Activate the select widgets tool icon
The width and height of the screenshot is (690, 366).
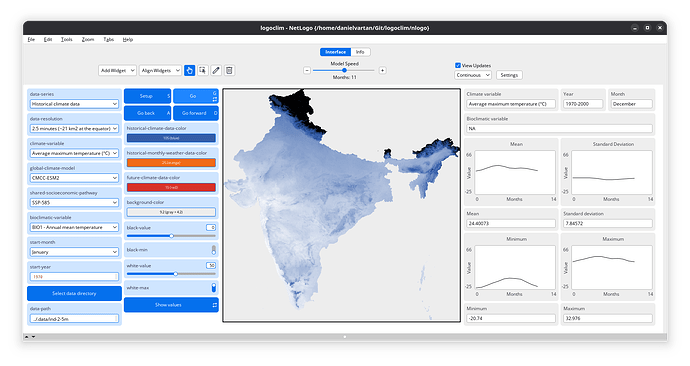[x=202, y=70]
